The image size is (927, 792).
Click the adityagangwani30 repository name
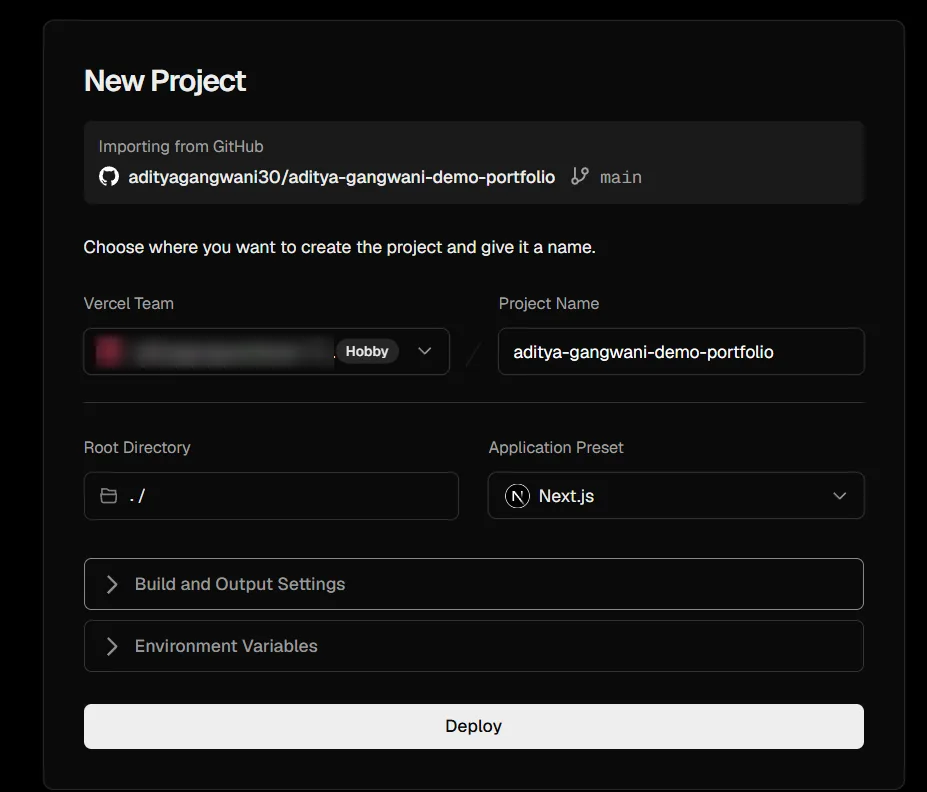(342, 177)
